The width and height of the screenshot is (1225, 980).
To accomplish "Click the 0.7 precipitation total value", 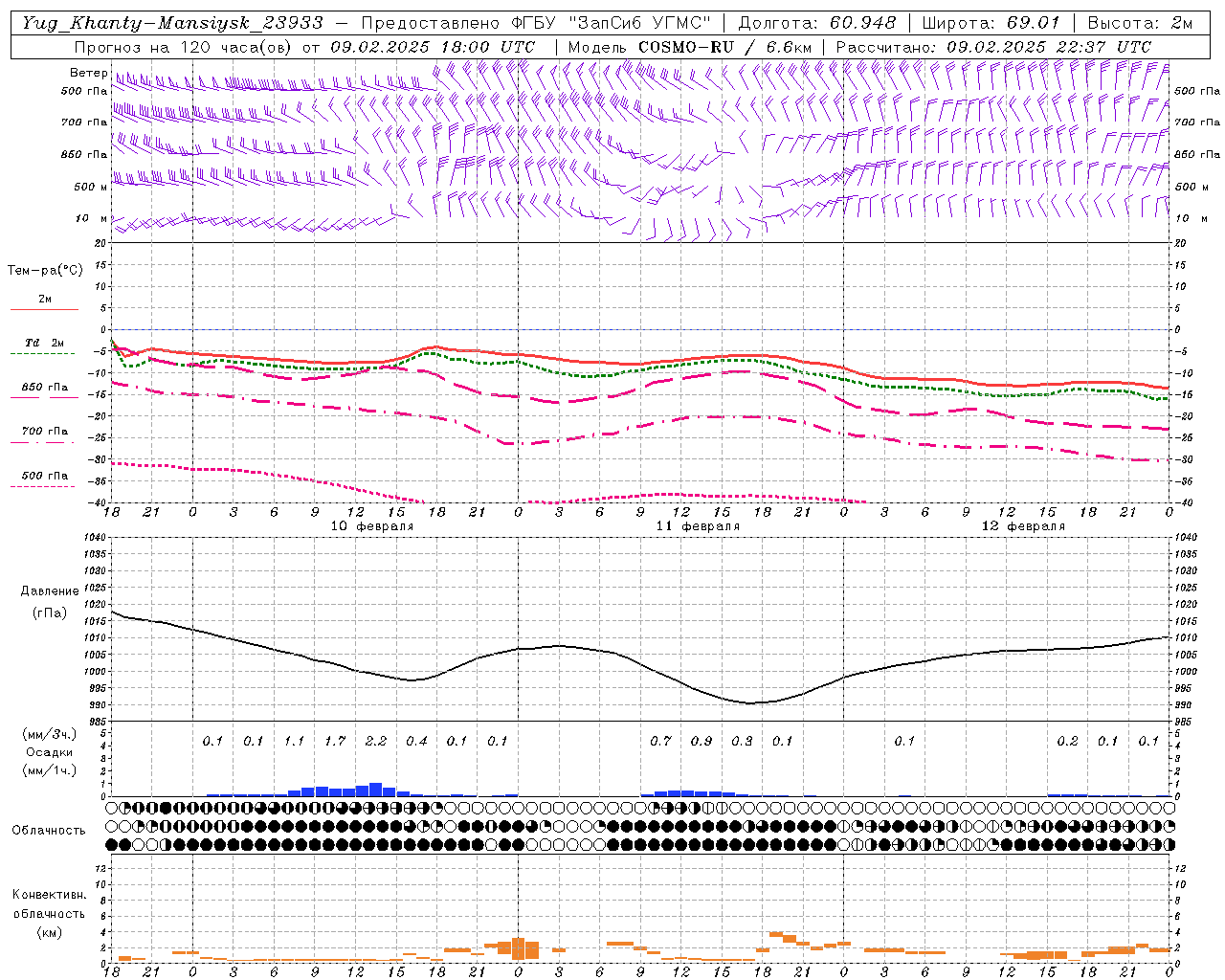I will 660,741.
